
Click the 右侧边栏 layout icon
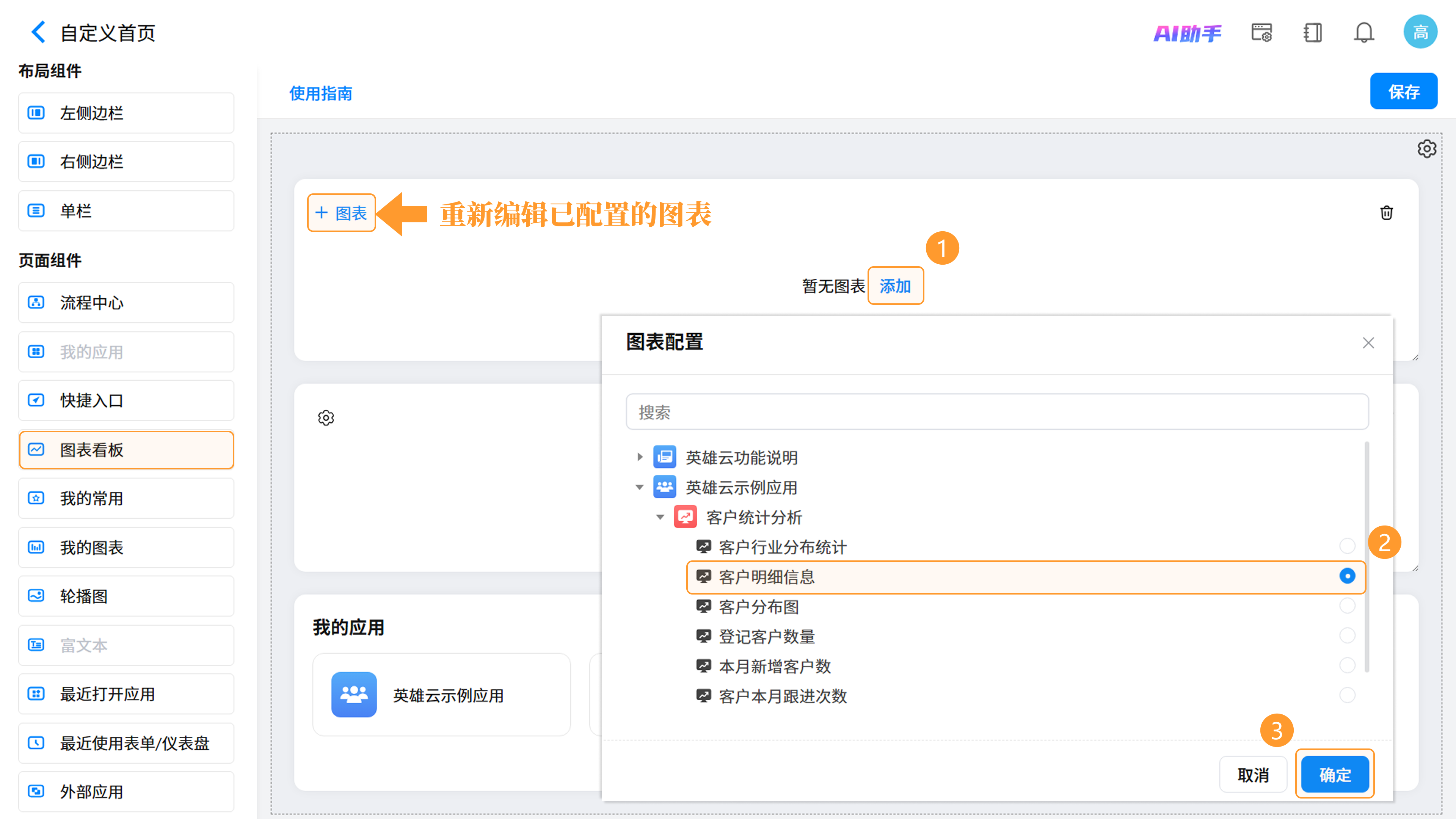tap(36, 162)
